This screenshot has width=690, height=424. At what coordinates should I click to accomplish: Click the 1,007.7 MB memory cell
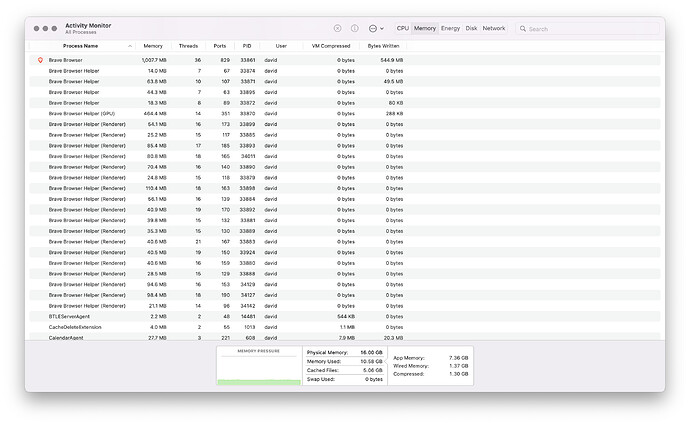click(154, 60)
